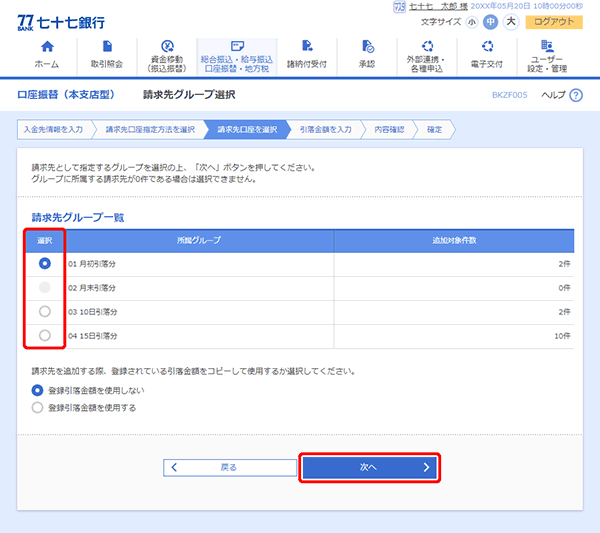The height and width of the screenshot is (533, 600).
Task: Open the 承認 approval icon
Action: (x=368, y=46)
